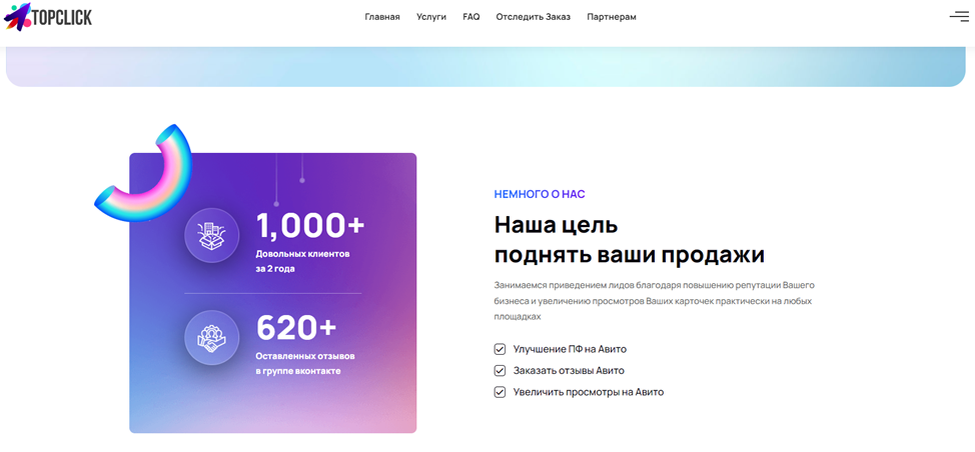Click the heading Наша цель

[x=556, y=225]
